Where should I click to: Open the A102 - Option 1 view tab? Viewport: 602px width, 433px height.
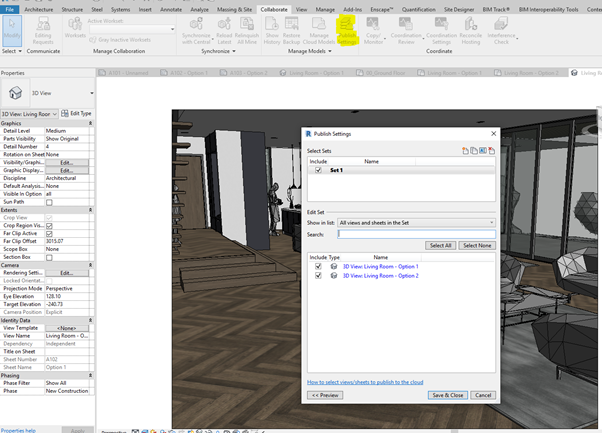pyautogui.click(x=184, y=73)
